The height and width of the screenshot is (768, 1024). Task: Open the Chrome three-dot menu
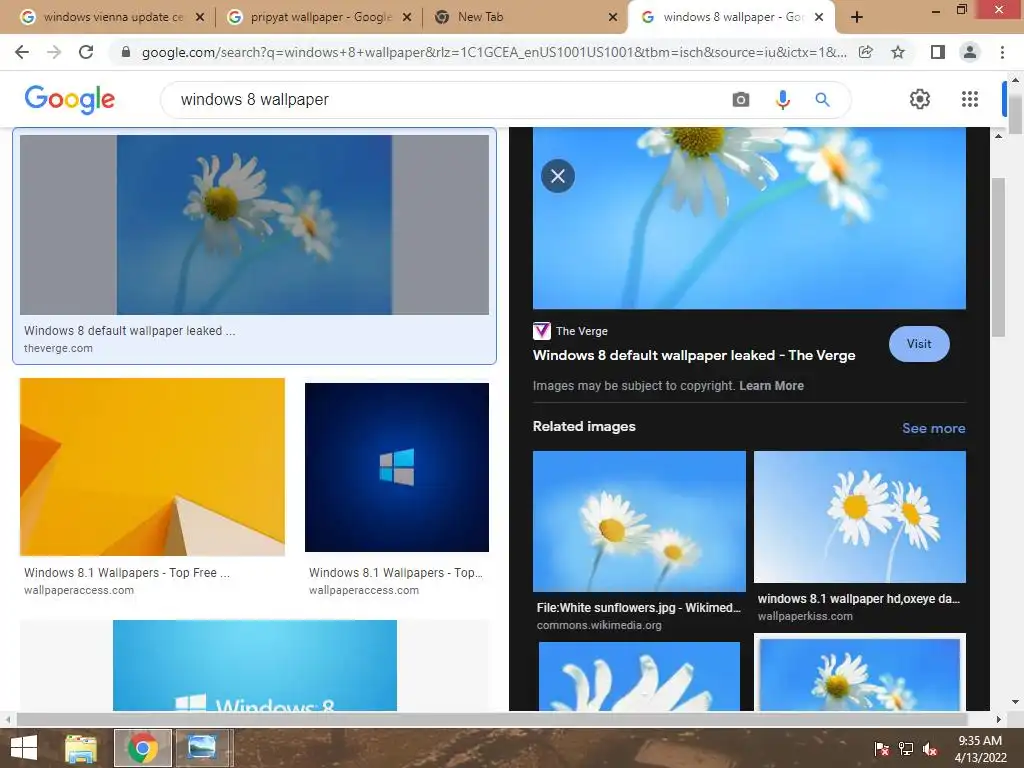pyautogui.click(x=1002, y=52)
